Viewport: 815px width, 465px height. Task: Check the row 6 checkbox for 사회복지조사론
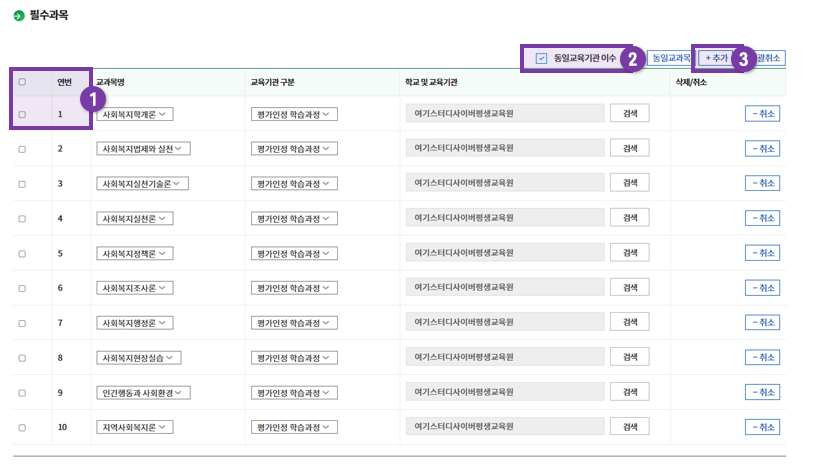click(22, 288)
